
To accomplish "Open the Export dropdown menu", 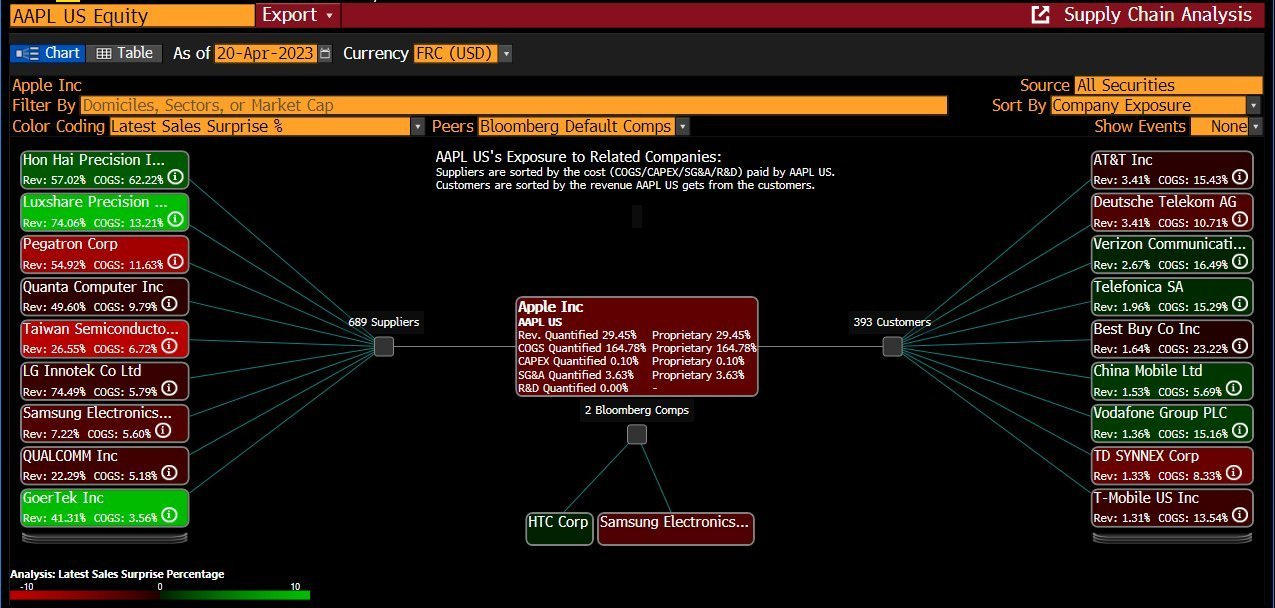I will click(298, 15).
